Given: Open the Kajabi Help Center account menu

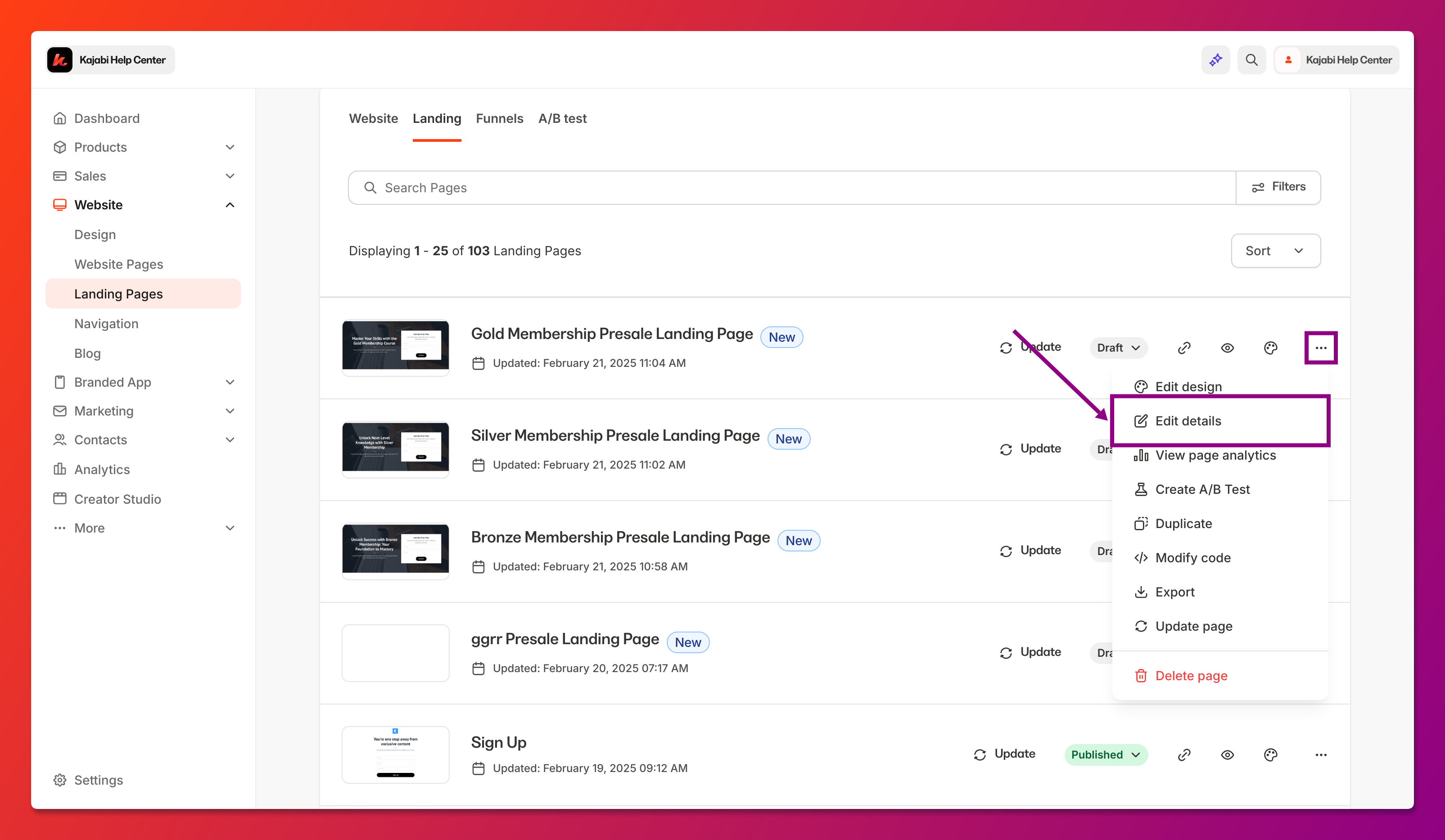Looking at the screenshot, I should [x=1336, y=59].
